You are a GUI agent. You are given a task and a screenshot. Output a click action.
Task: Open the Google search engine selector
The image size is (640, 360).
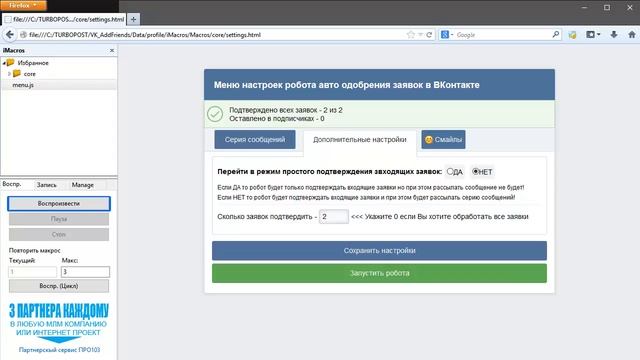447,35
